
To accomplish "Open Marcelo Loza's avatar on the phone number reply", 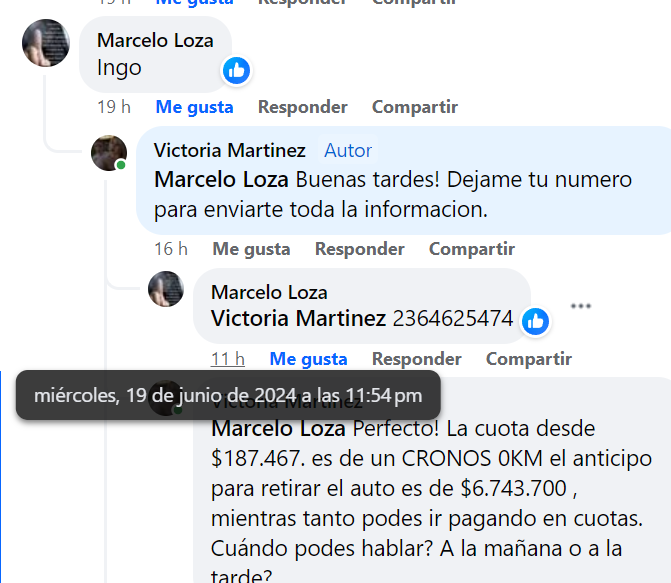I will tap(166, 289).
